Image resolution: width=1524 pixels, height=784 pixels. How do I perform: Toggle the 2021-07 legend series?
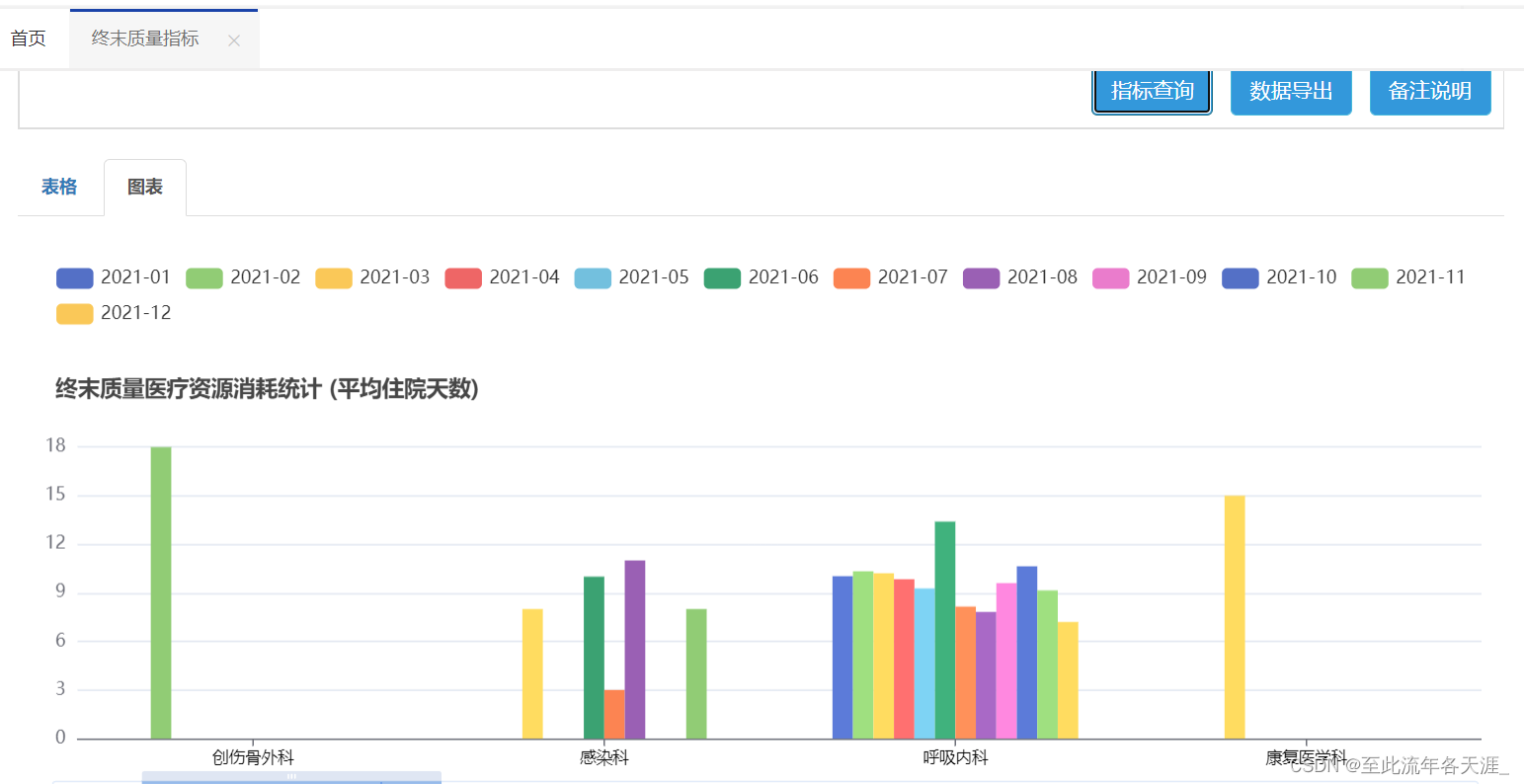click(890, 277)
